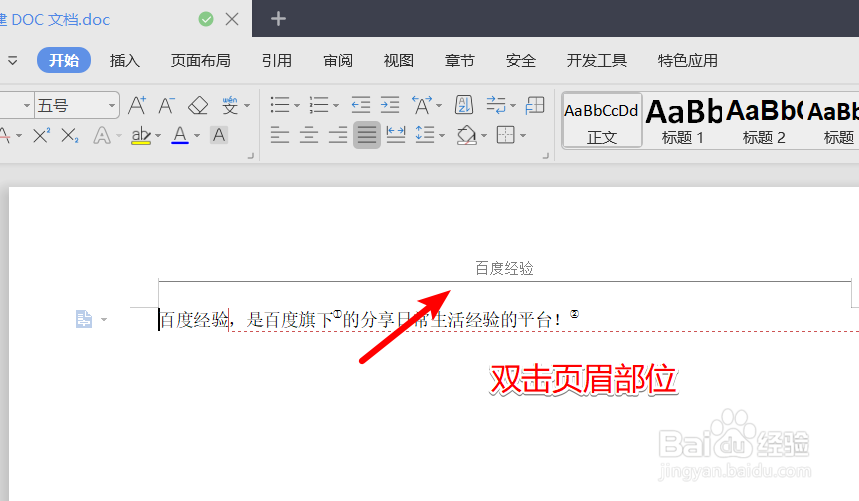This screenshot has height=501, width=859.
Task: Apply subscript formatting
Action: [70, 135]
